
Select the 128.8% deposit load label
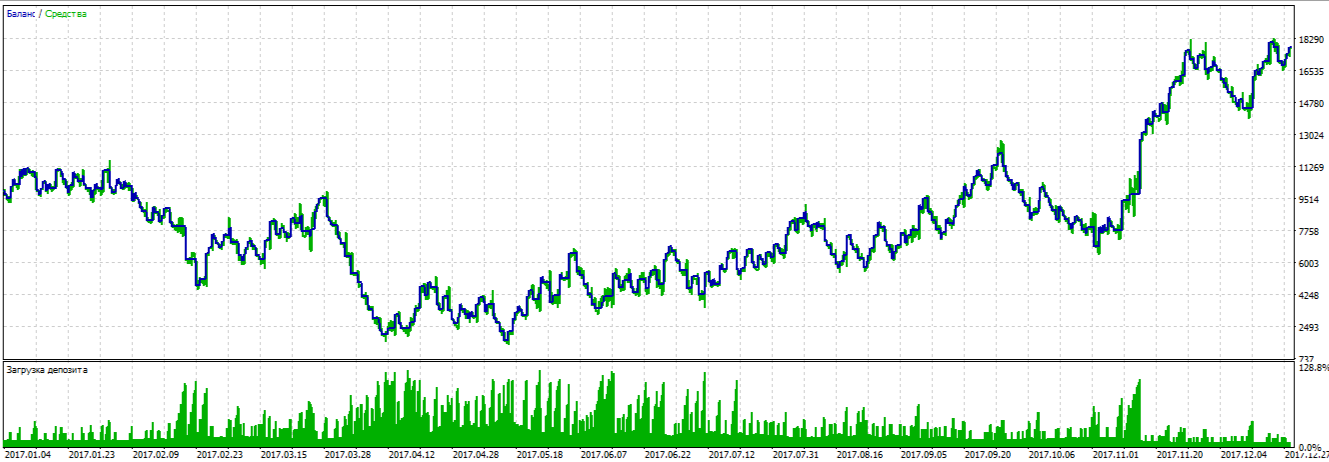pyautogui.click(x=1312, y=369)
